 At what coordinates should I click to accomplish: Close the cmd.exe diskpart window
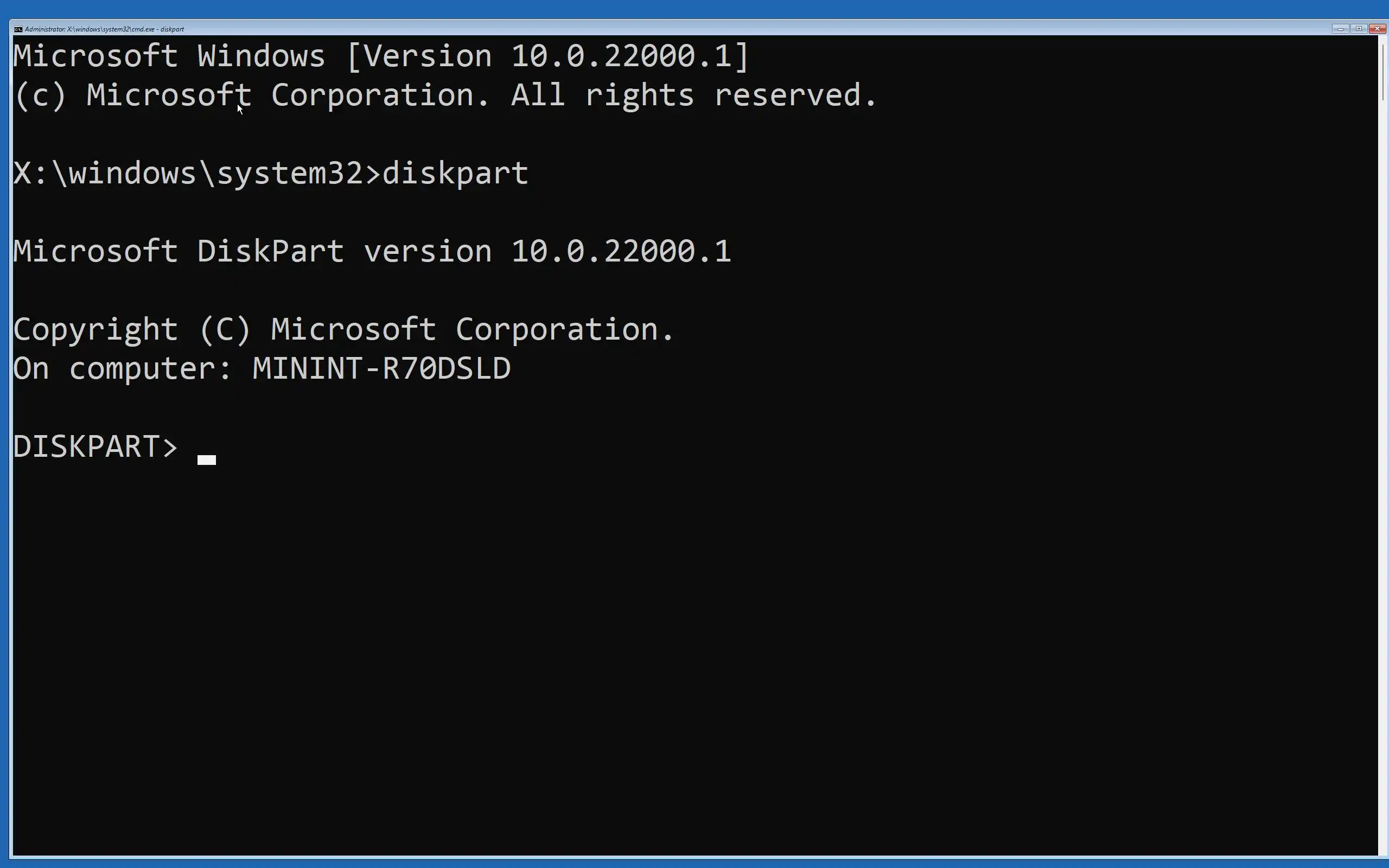[1377, 29]
